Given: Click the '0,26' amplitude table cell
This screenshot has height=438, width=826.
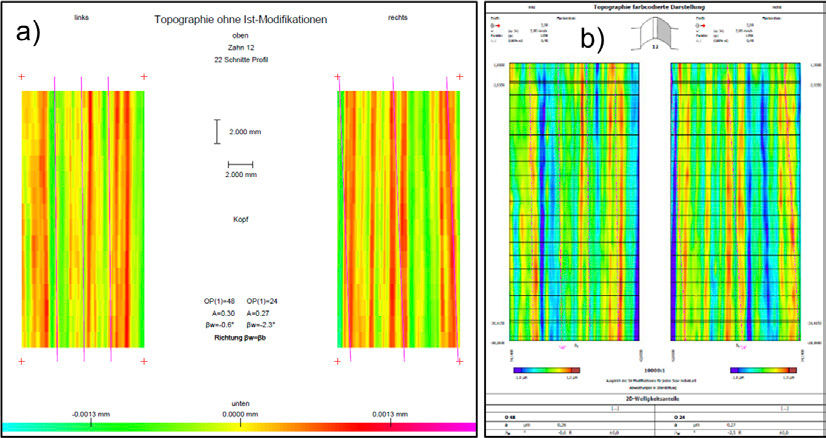Looking at the screenshot, I should (560, 424).
